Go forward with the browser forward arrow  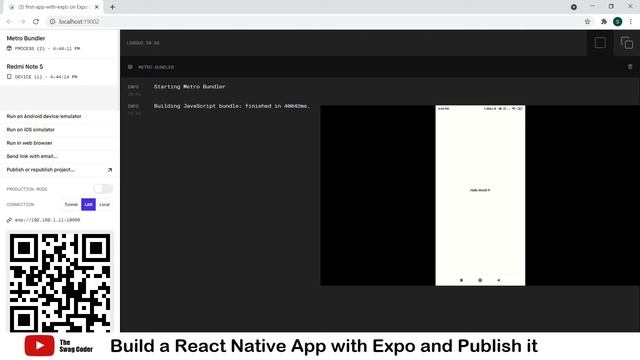[x=22, y=22]
